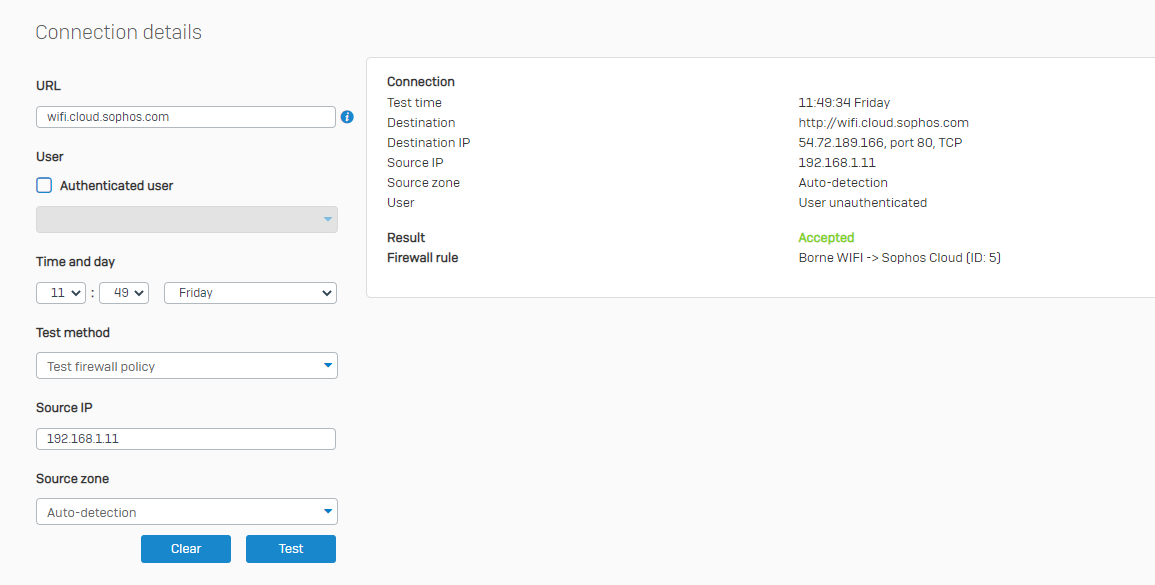Open the day dropdown showing Friday
Viewport: 1155px width, 585px height.
point(250,292)
